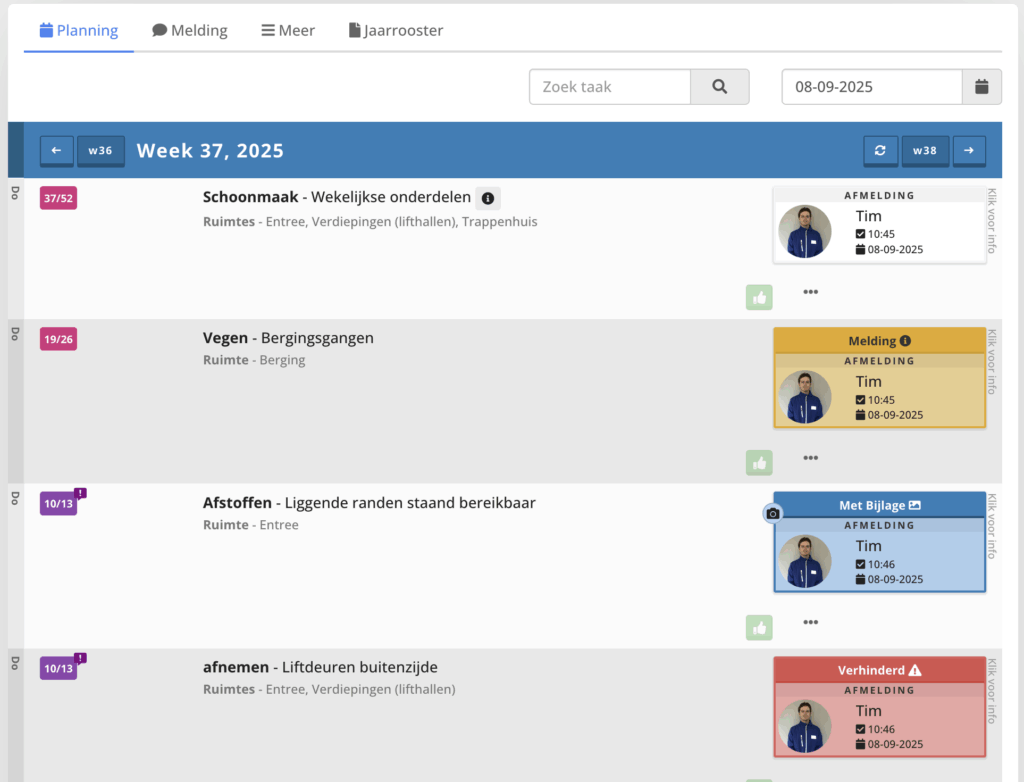Approve the Vegen task with thumbs-up
Viewport: 1024px width, 782px height.
coord(759,462)
